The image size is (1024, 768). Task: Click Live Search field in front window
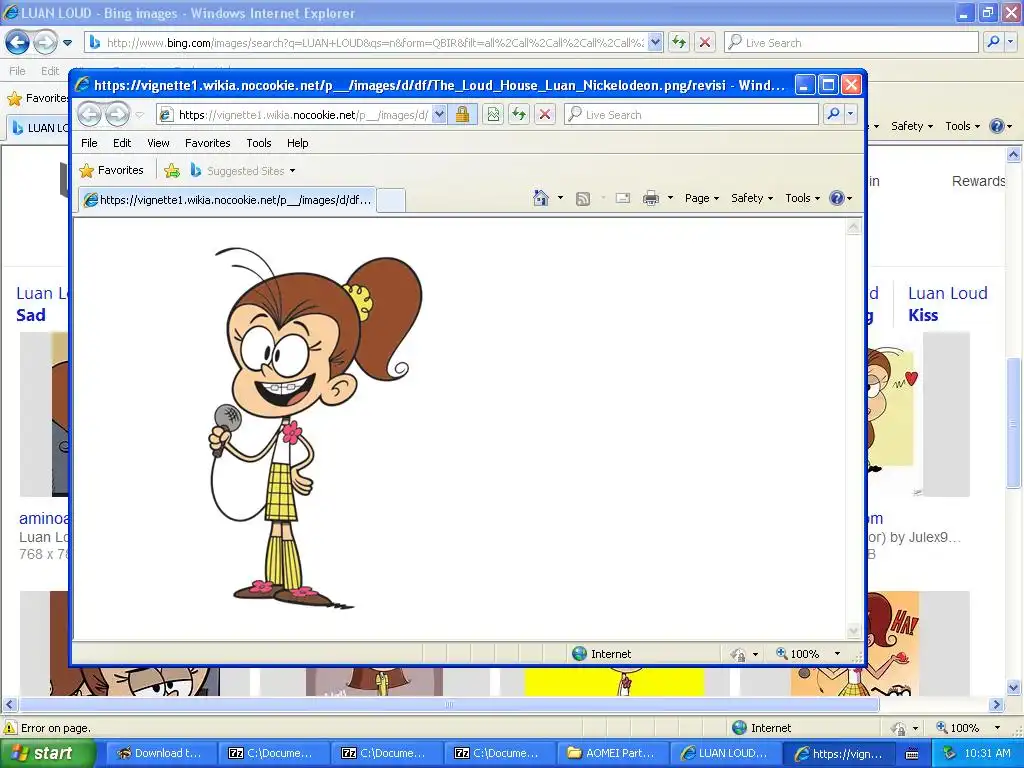pos(691,114)
